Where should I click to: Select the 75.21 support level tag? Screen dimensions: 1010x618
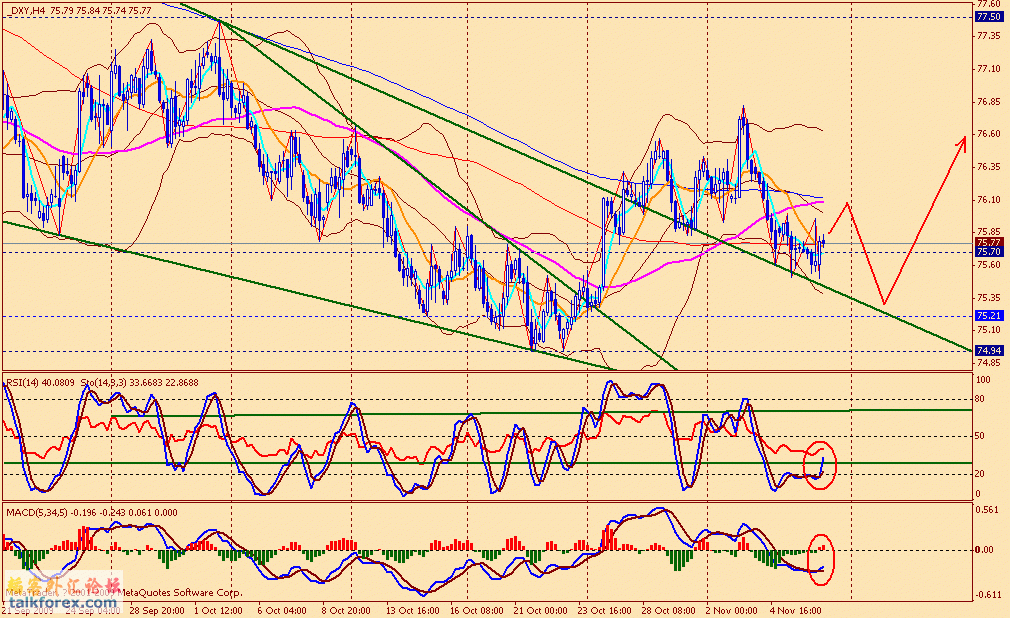989,316
